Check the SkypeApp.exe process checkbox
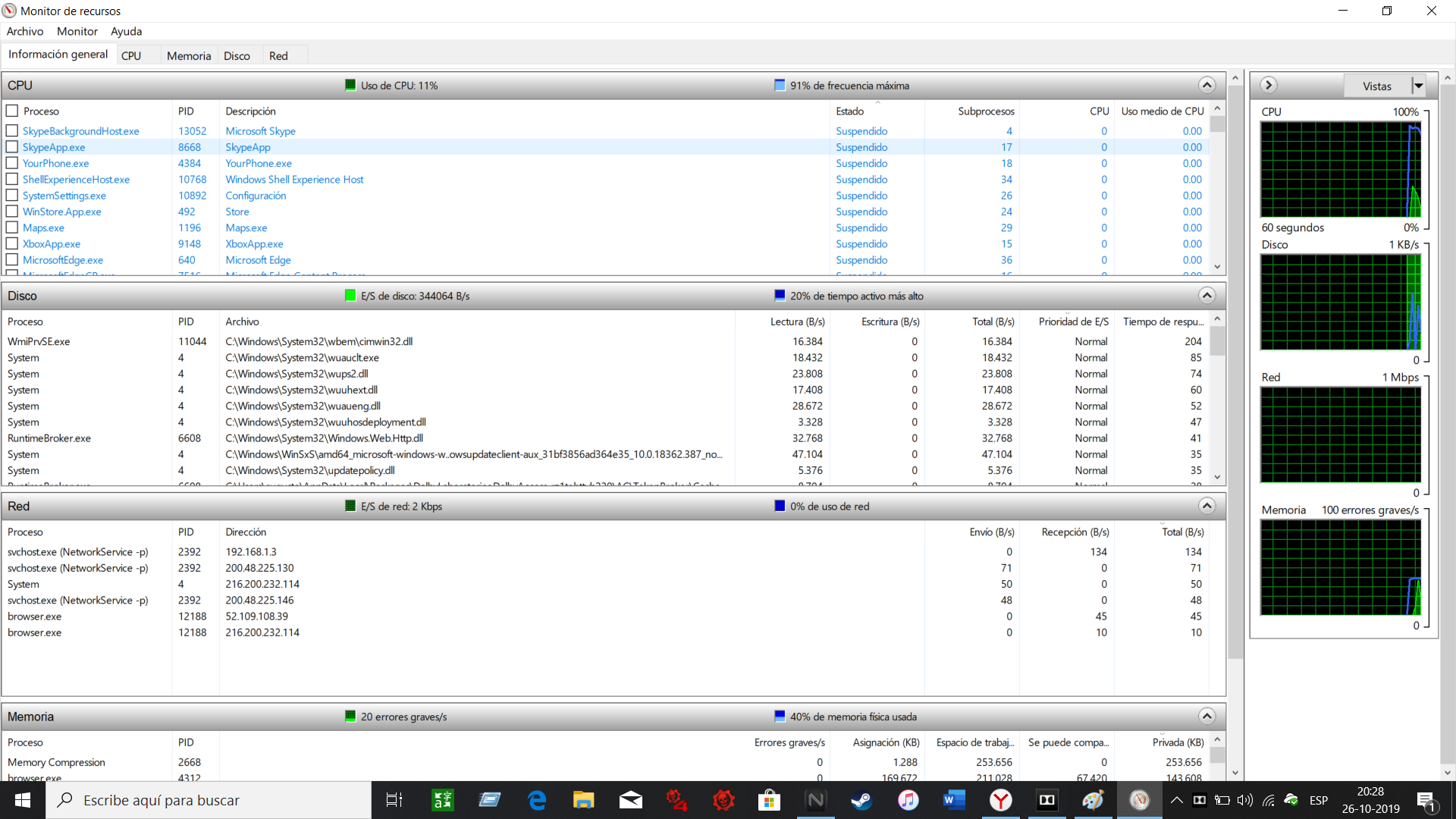1456x819 pixels. tap(12, 147)
